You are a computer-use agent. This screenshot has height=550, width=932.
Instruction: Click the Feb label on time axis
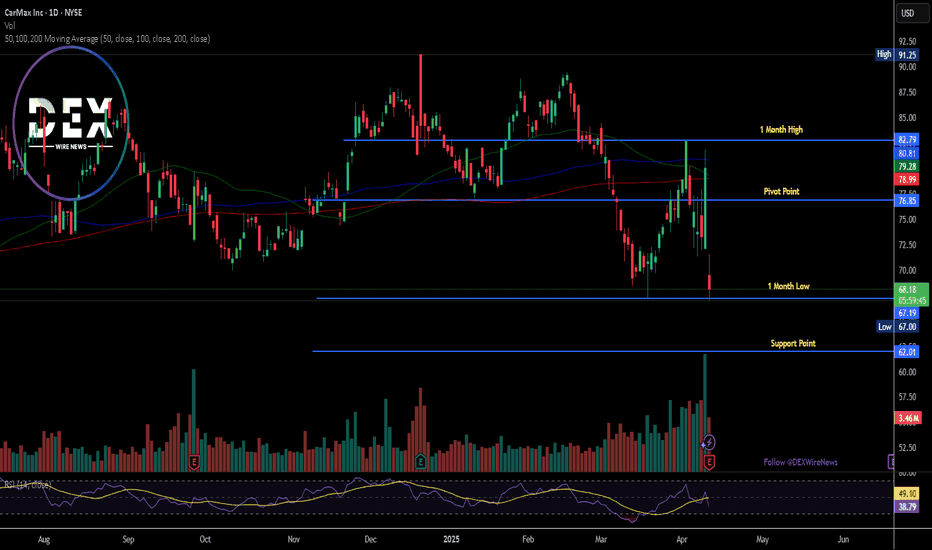click(x=528, y=540)
